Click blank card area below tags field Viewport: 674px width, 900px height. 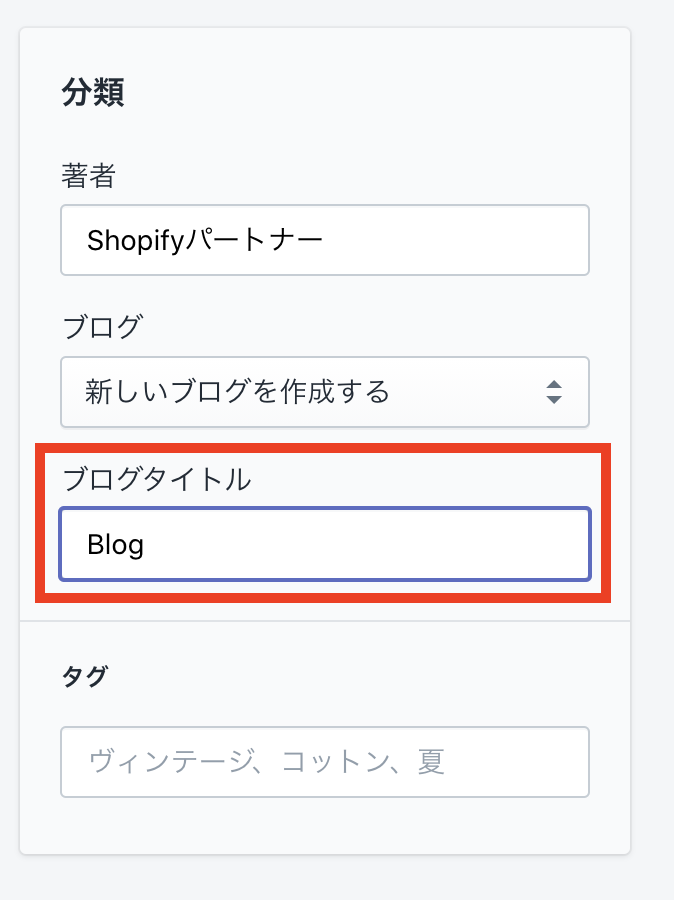pos(324,826)
